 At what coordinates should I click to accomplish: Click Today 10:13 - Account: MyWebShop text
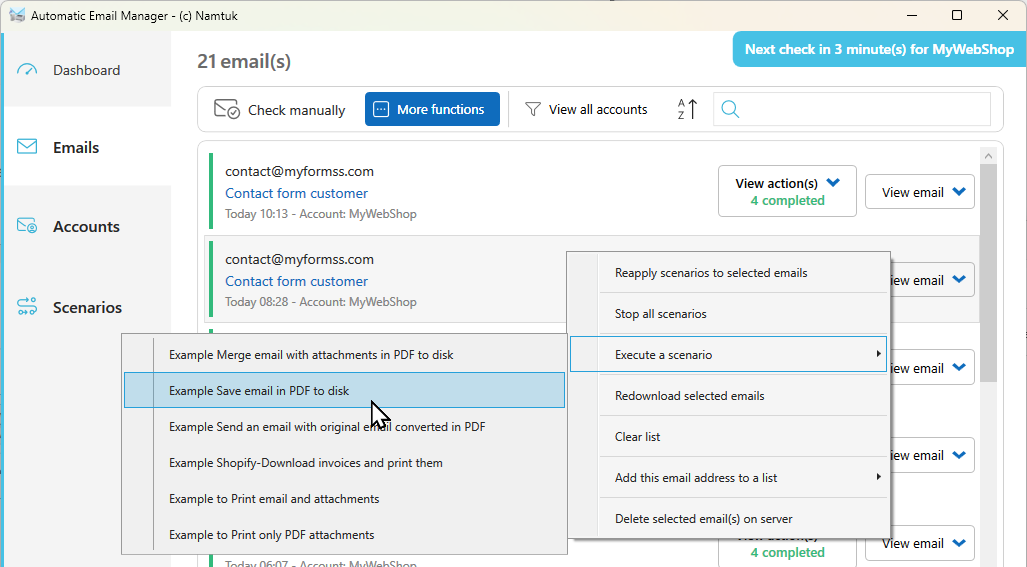[320, 214]
